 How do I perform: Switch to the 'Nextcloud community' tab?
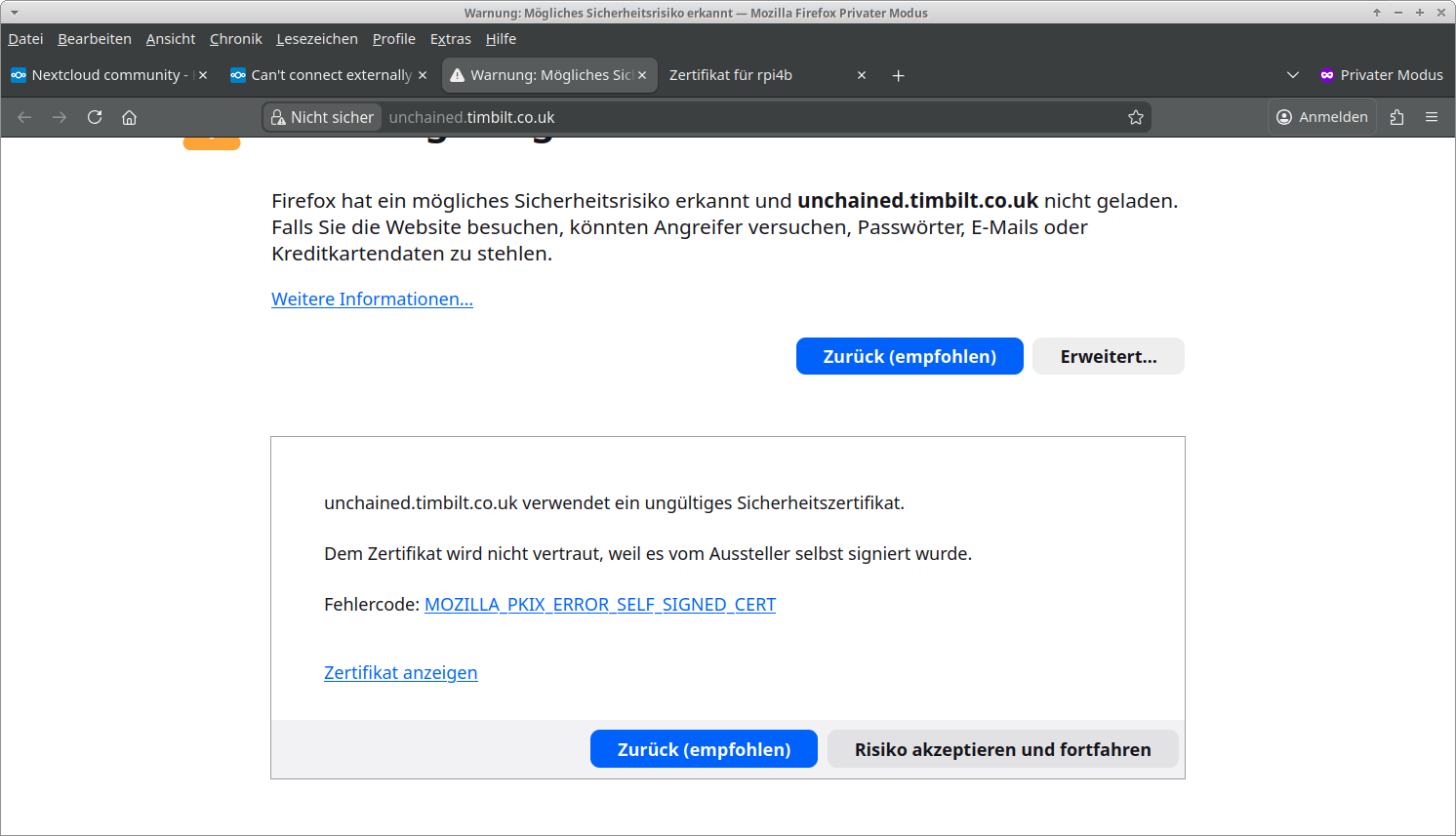coord(98,75)
